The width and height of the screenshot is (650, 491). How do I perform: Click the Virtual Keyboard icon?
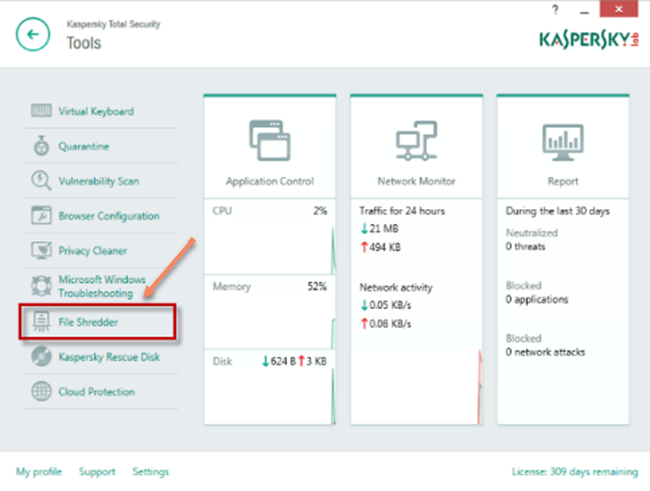tap(41, 111)
